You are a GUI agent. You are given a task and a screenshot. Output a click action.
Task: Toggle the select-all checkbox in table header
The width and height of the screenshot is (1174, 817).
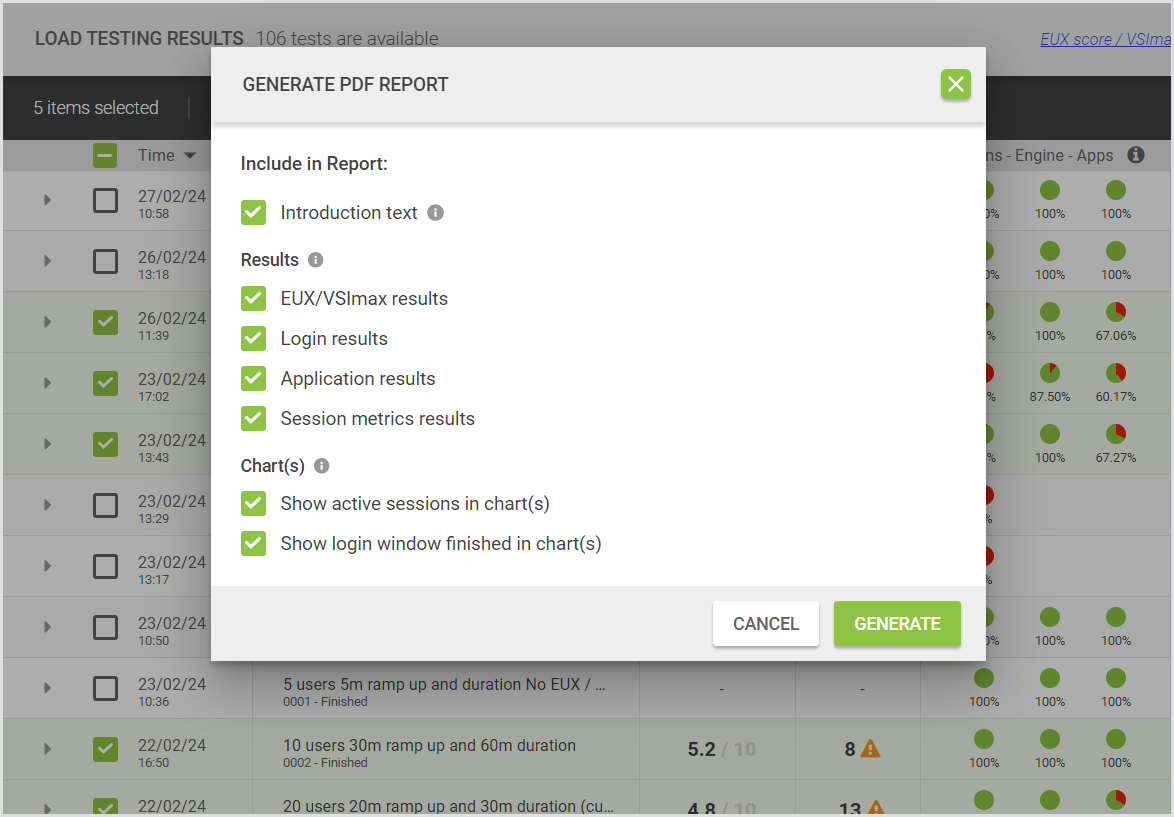pyautogui.click(x=105, y=155)
